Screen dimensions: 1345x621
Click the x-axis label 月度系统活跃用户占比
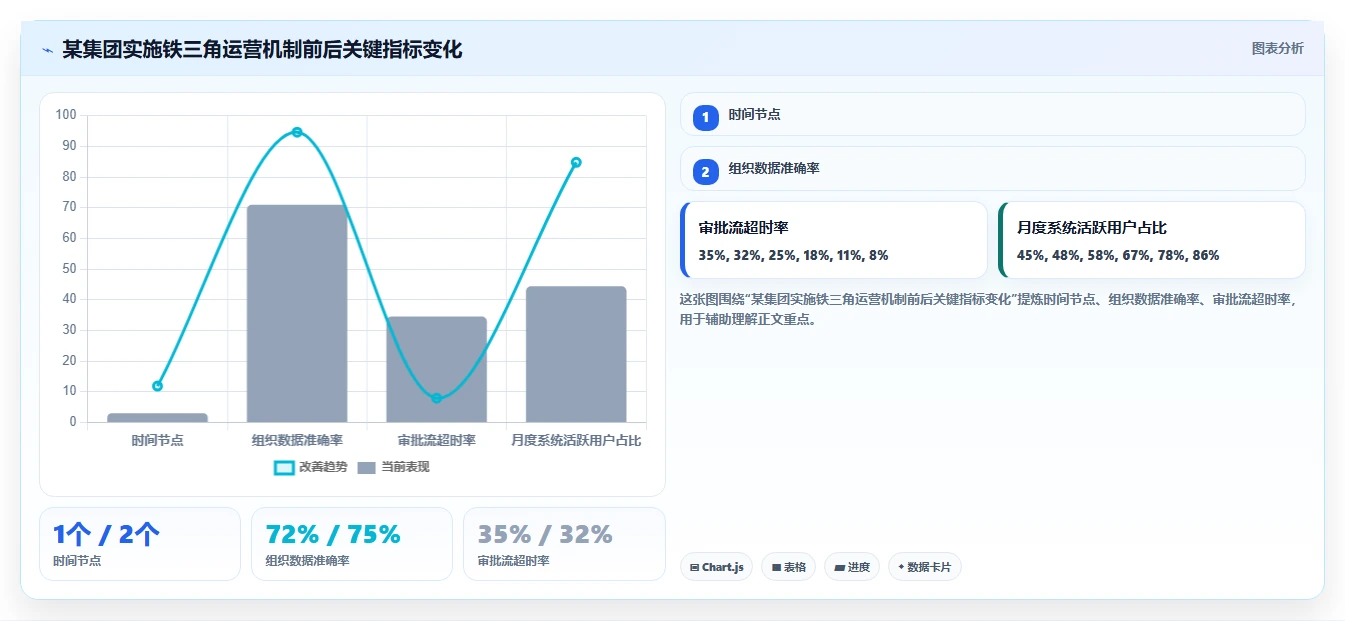click(x=576, y=440)
